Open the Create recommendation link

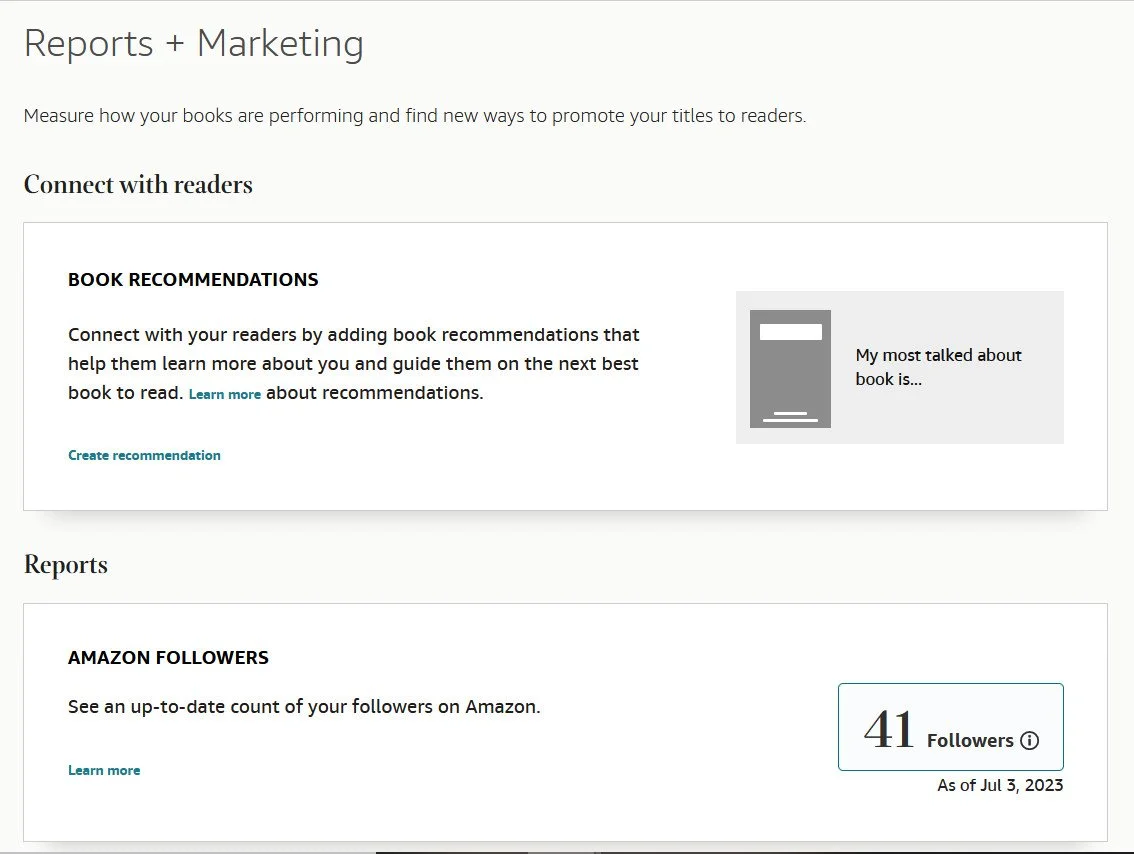coord(144,455)
